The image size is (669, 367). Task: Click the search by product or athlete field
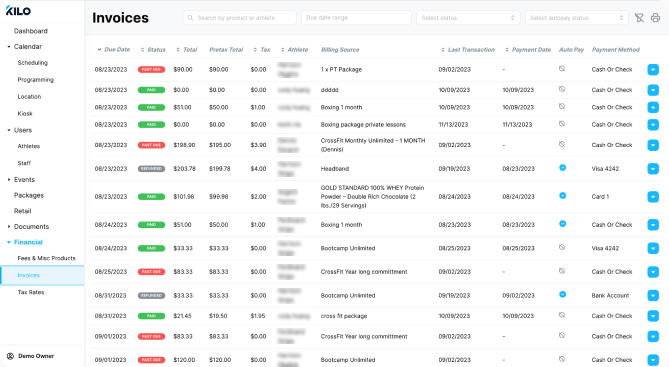[x=239, y=18]
